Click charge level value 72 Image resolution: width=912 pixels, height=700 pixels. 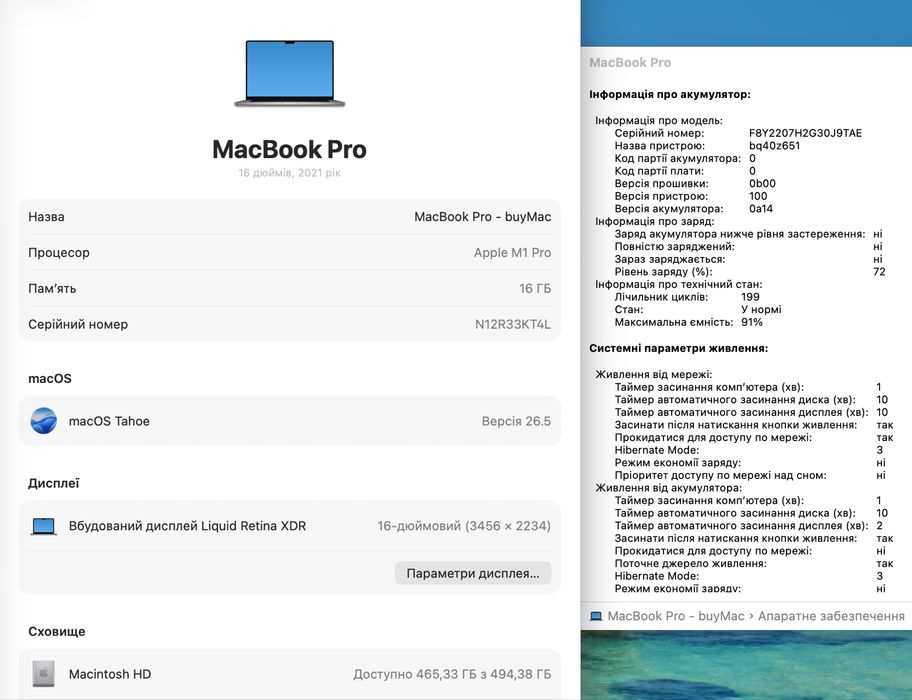click(x=879, y=272)
